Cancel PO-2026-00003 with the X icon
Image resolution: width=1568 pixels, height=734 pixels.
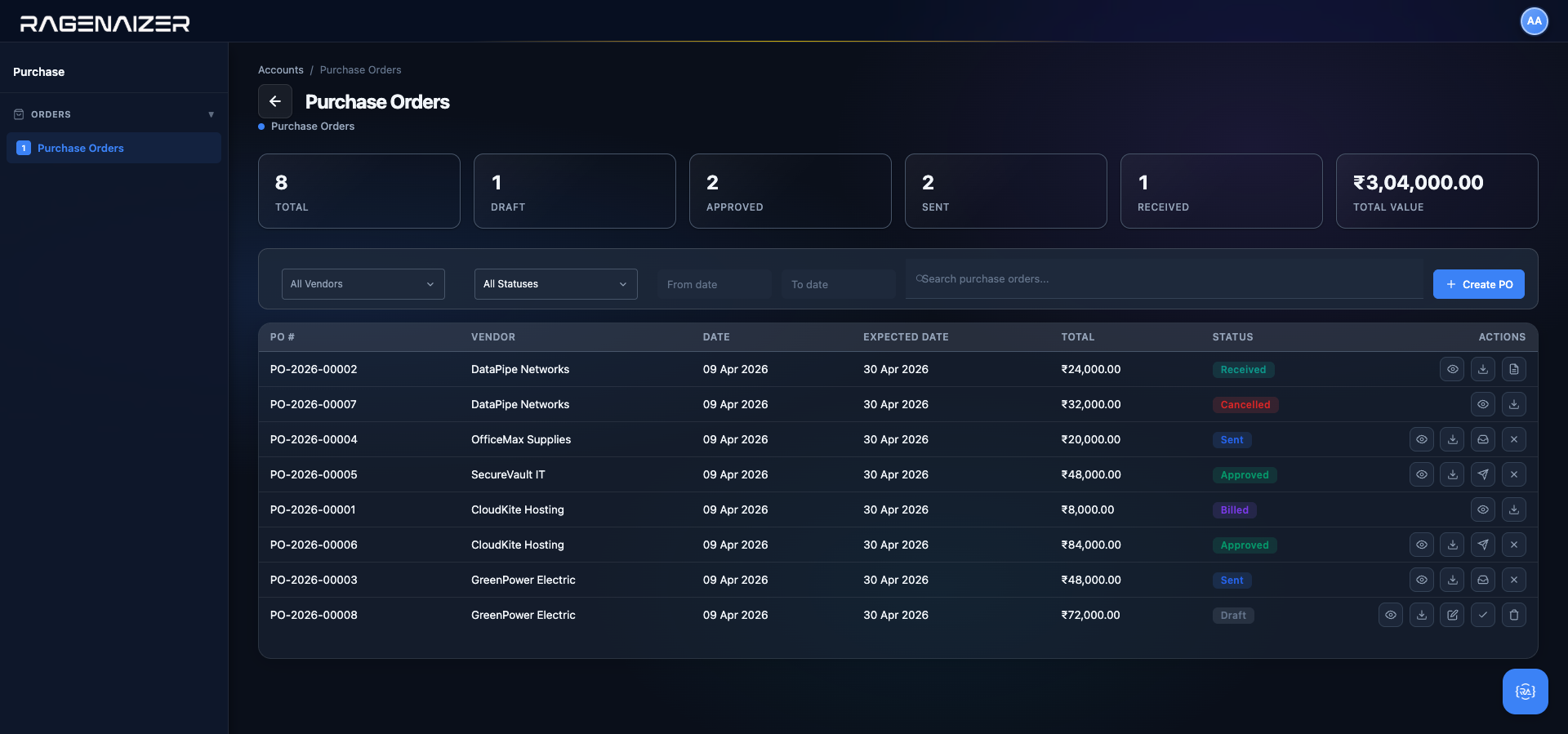[x=1514, y=580]
